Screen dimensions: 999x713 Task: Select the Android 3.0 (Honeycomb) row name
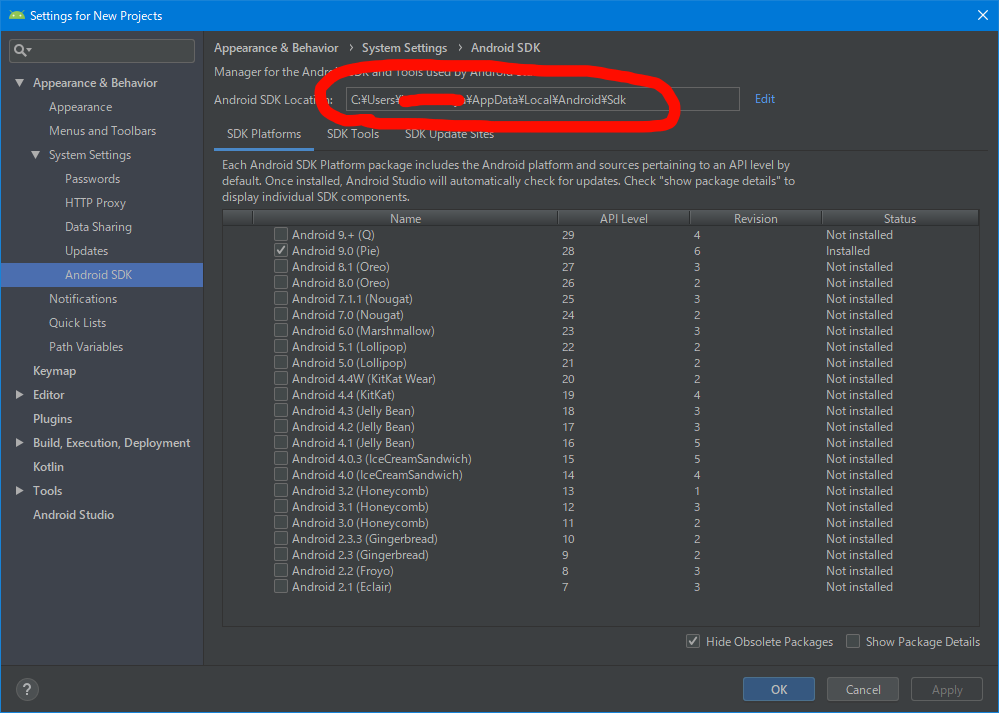click(360, 522)
